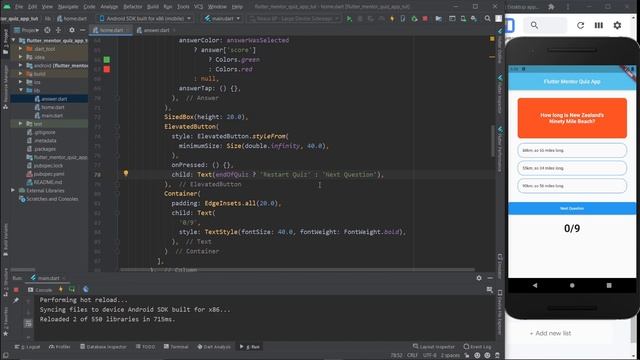Open the Project view selector dropdown
This screenshot has height=360, width=640.
26,30
